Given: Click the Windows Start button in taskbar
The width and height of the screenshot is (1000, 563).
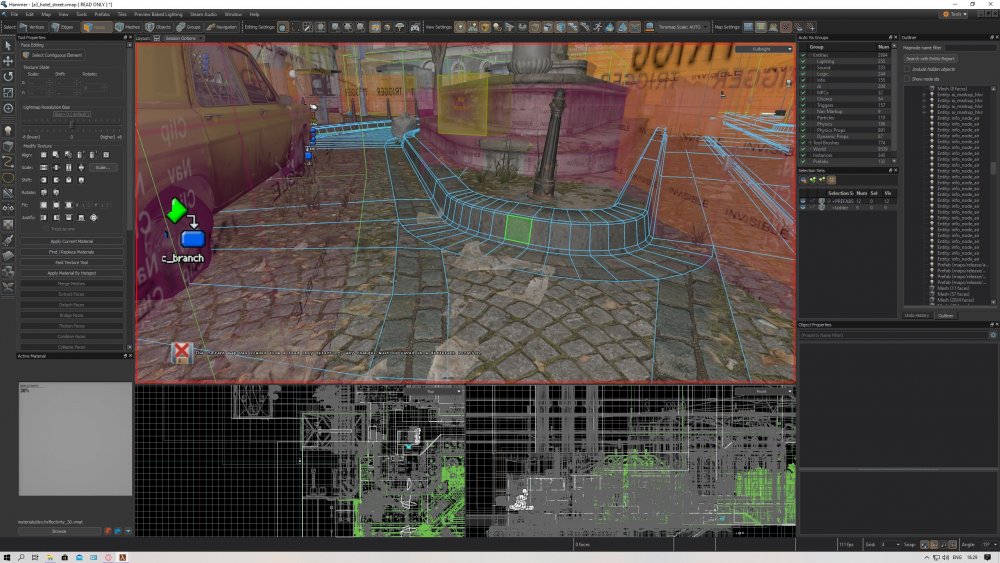Looking at the screenshot, I should tap(6, 557).
